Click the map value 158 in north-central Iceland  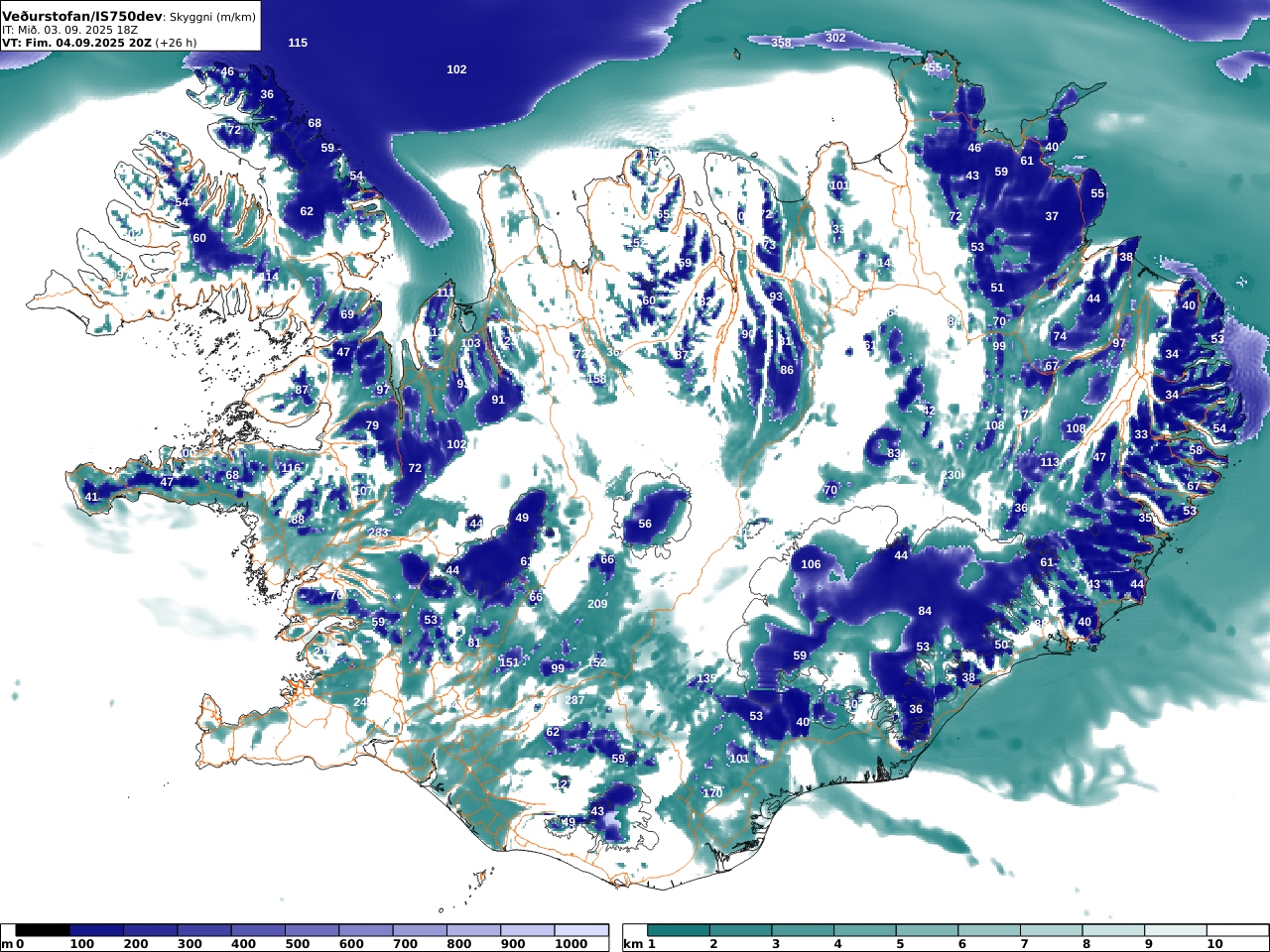click(x=596, y=380)
